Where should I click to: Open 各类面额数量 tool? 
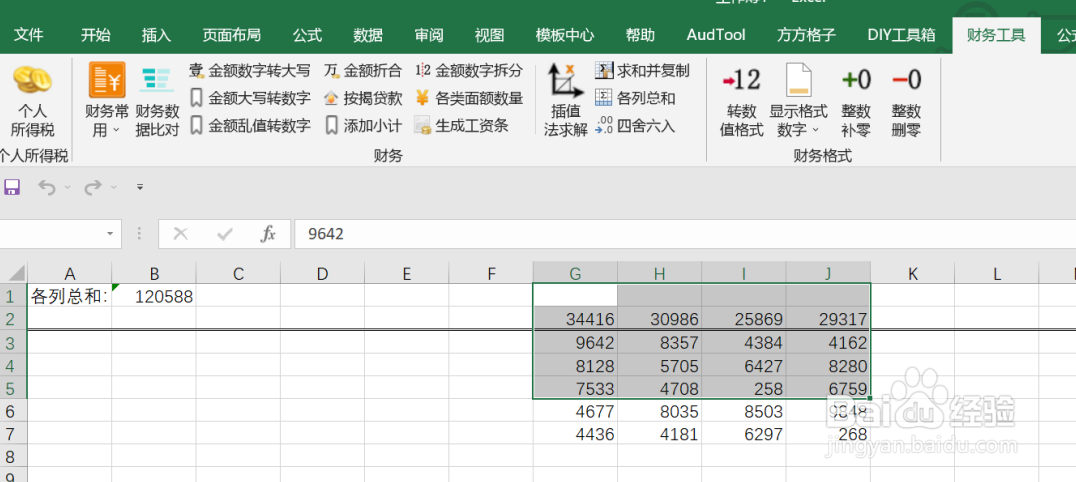(x=469, y=98)
